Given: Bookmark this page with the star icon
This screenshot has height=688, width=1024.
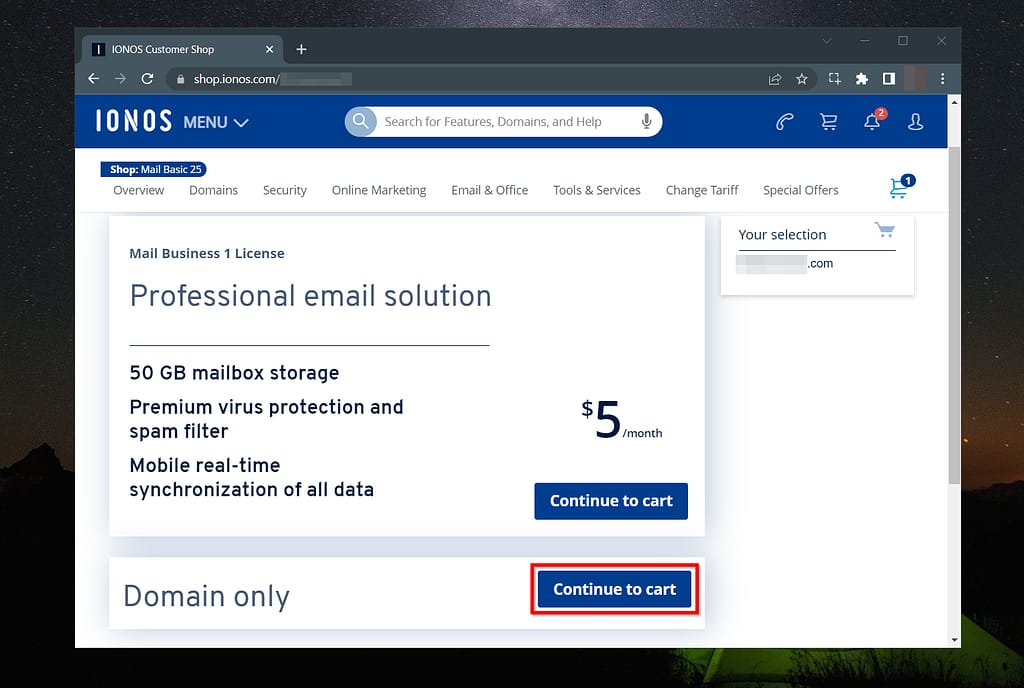Looking at the screenshot, I should pyautogui.click(x=802, y=79).
